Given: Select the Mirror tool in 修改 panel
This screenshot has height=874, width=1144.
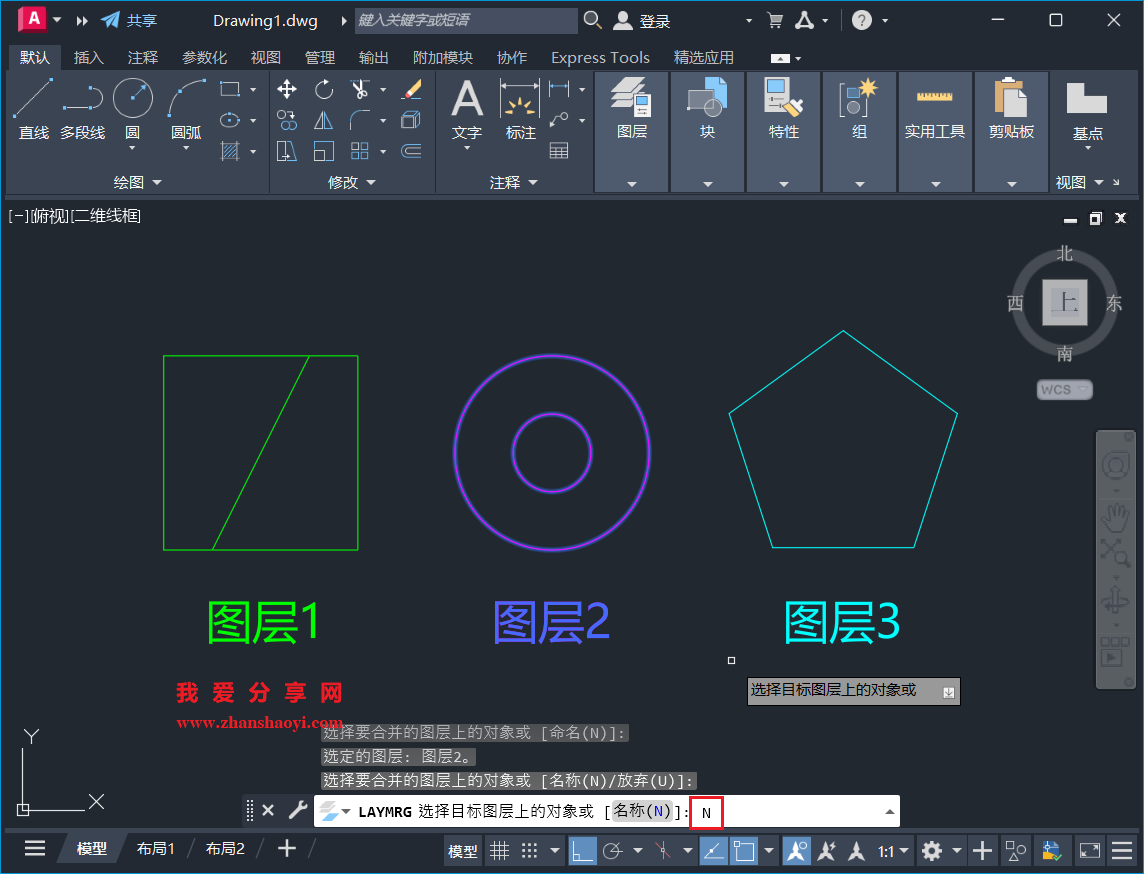Looking at the screenshot, I should 323,120.
